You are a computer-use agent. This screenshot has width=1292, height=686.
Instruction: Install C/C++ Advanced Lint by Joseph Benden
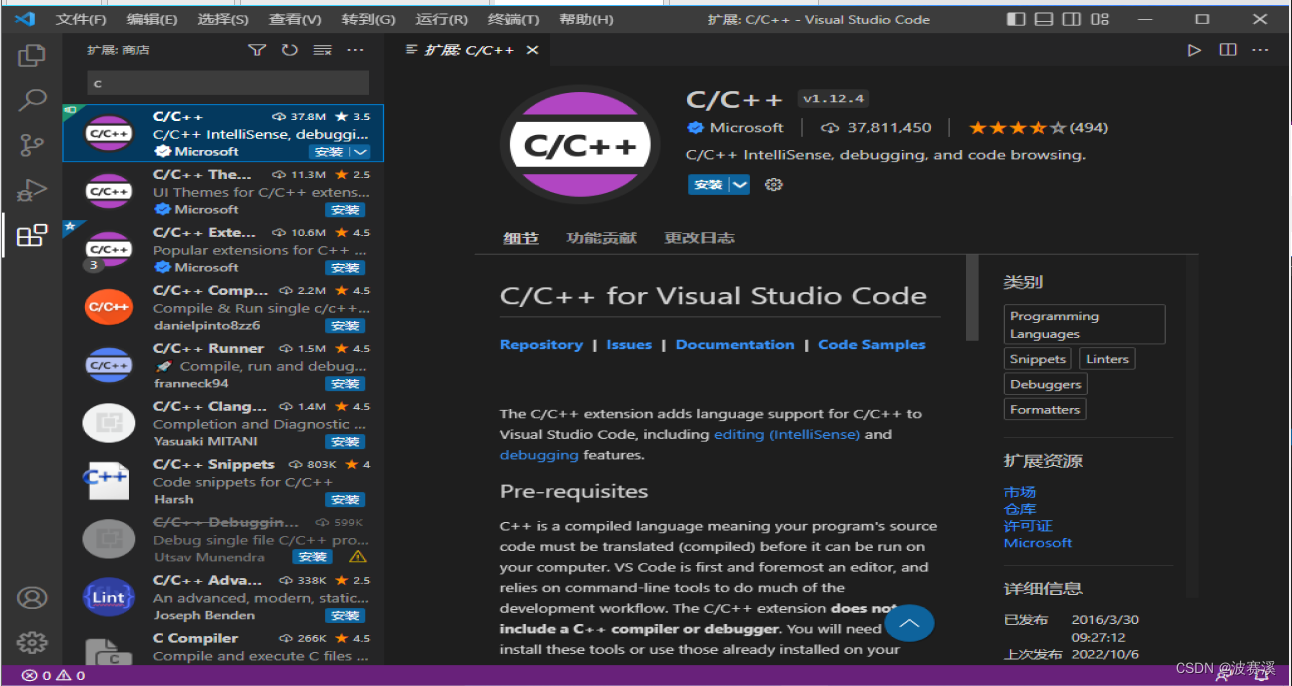[x=345, y=616]
